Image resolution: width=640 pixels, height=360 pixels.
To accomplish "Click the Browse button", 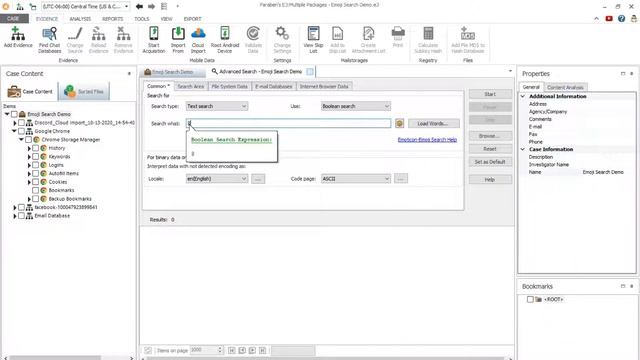I will pos(490,136).
